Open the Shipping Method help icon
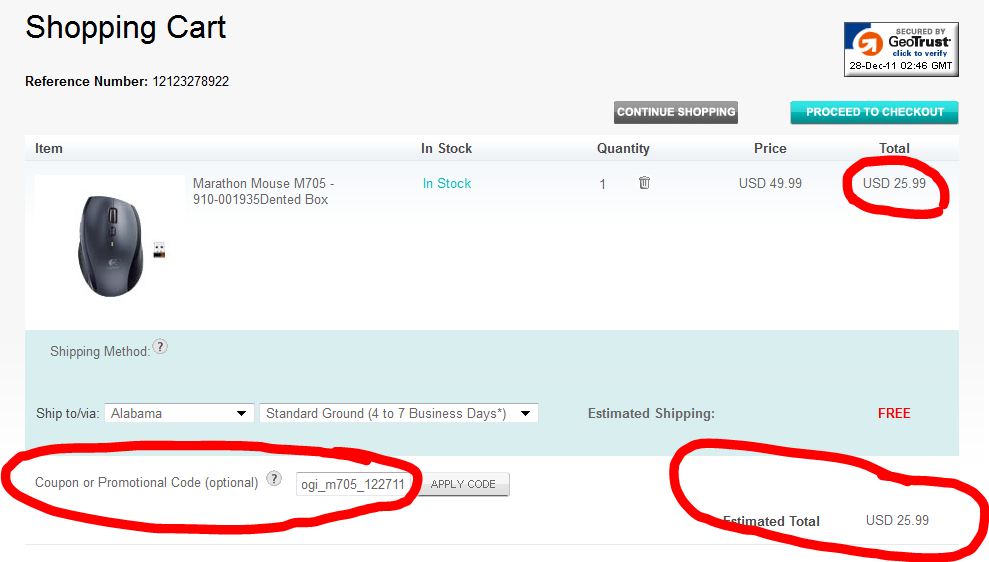The image size is (989, 562). click(x=160, y=347)
